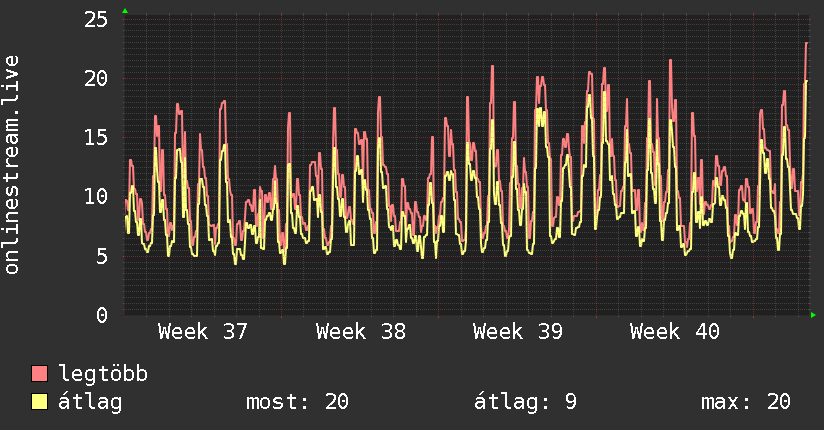Select the átlag legend label beside yellow swatch
This screenshot has height=430, width=824.
pos(90,402)
